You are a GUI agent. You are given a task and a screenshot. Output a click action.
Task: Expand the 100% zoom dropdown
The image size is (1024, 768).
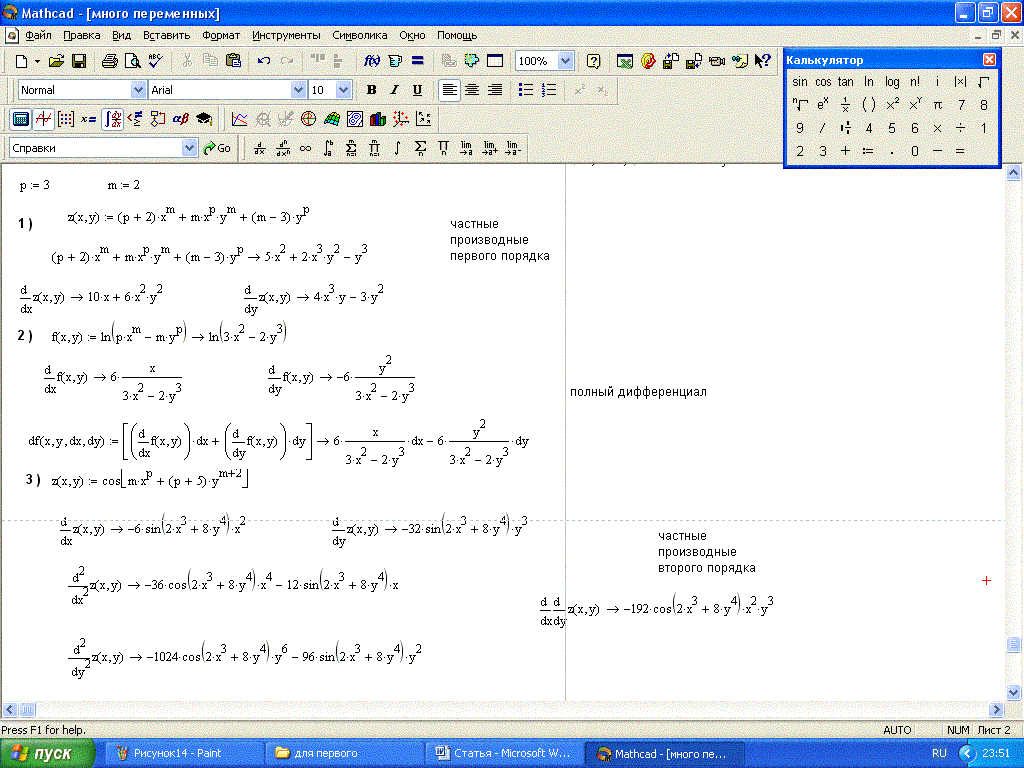click(x=565, y=61)
